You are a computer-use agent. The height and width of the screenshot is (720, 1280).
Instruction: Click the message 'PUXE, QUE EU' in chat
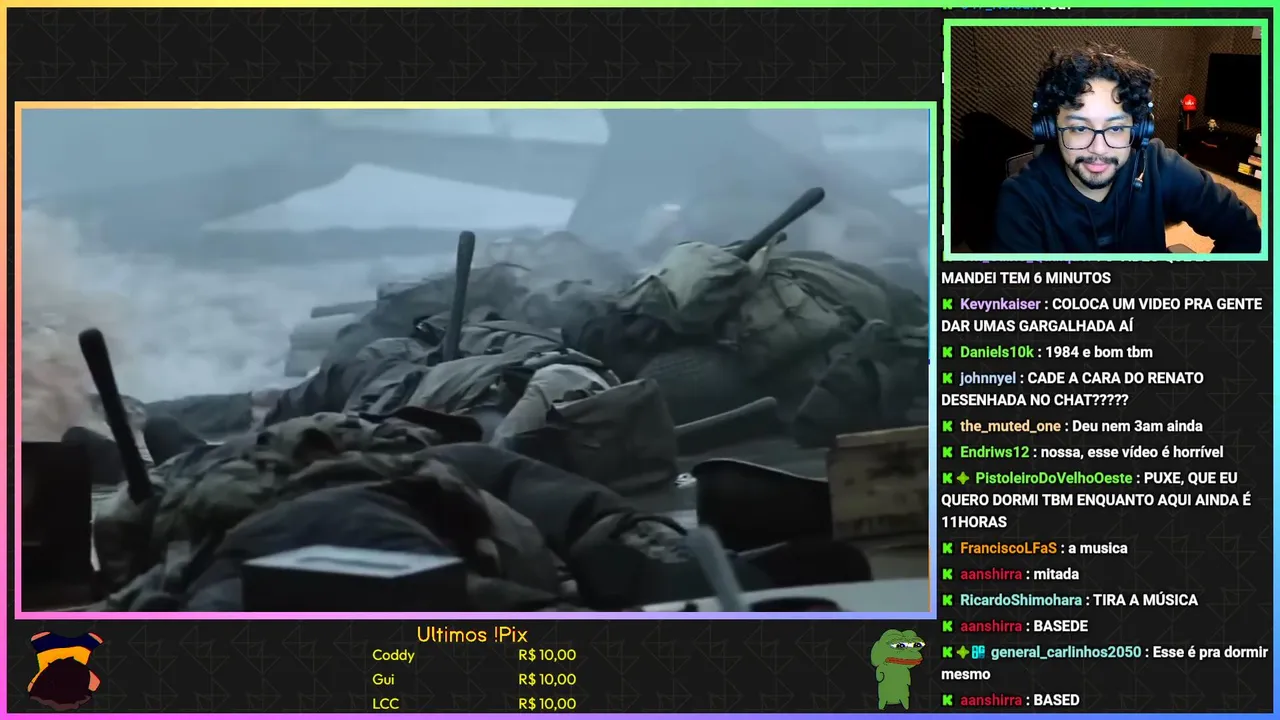1190,478
